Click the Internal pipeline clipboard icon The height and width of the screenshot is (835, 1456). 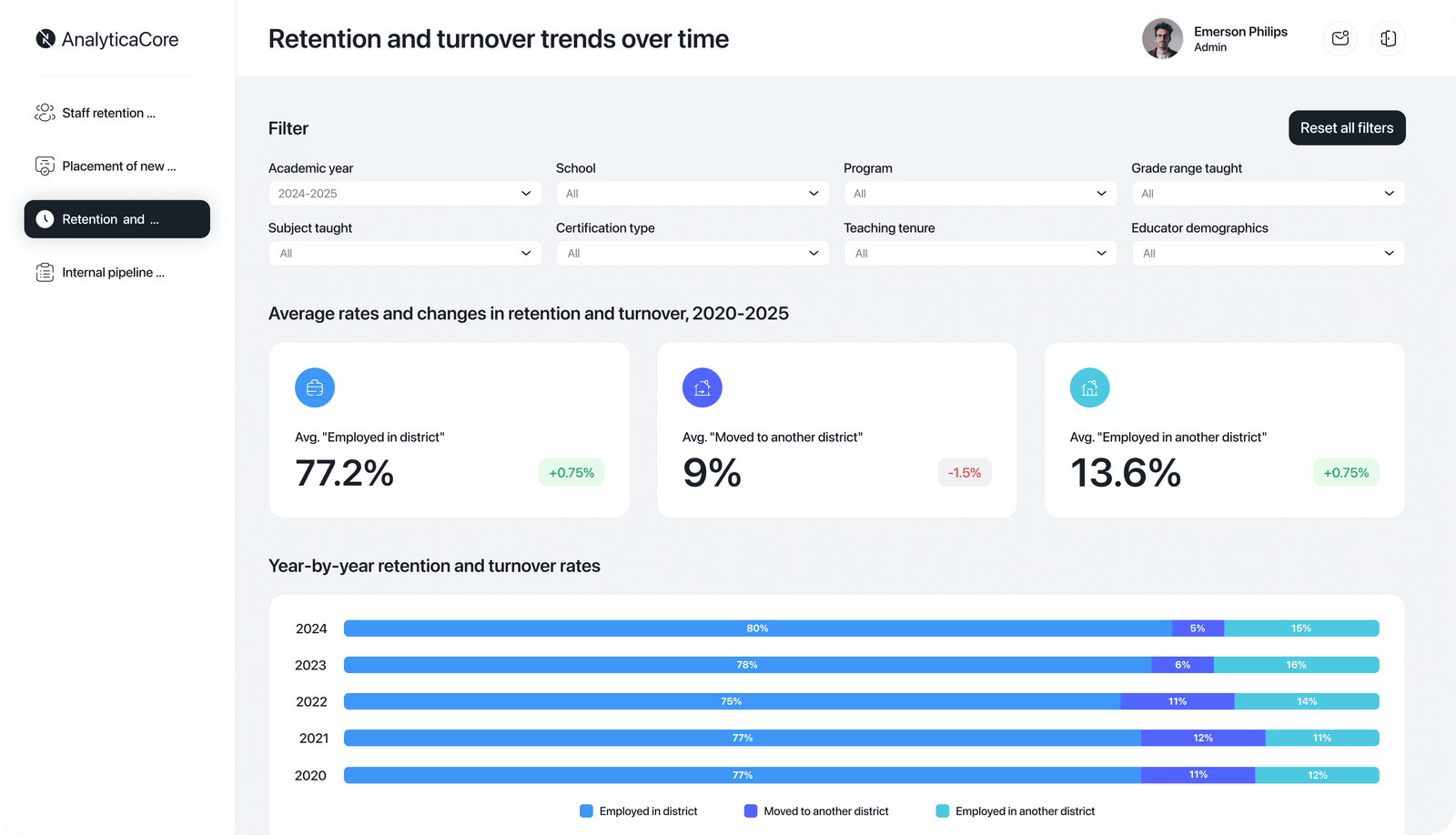[x=45, y=272]
